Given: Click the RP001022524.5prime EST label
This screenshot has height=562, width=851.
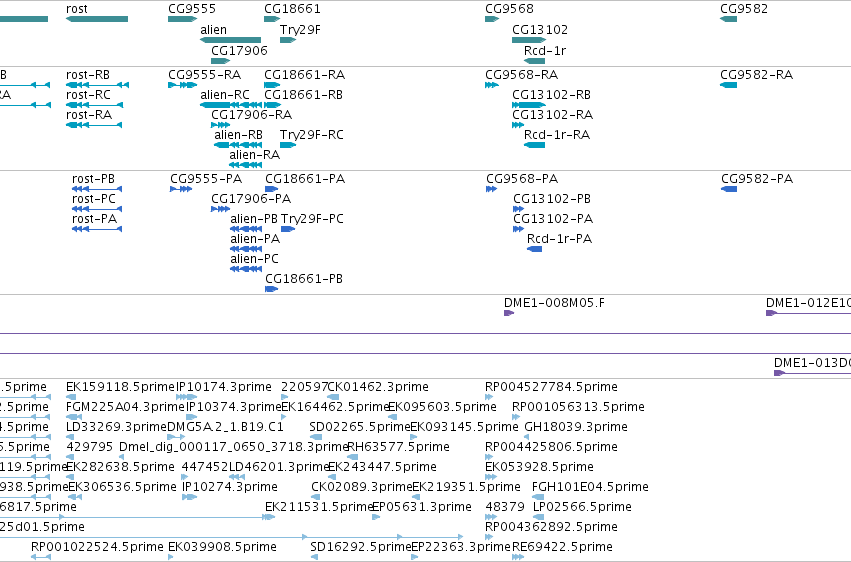Looking at the screenshot, I should [97, 547].
